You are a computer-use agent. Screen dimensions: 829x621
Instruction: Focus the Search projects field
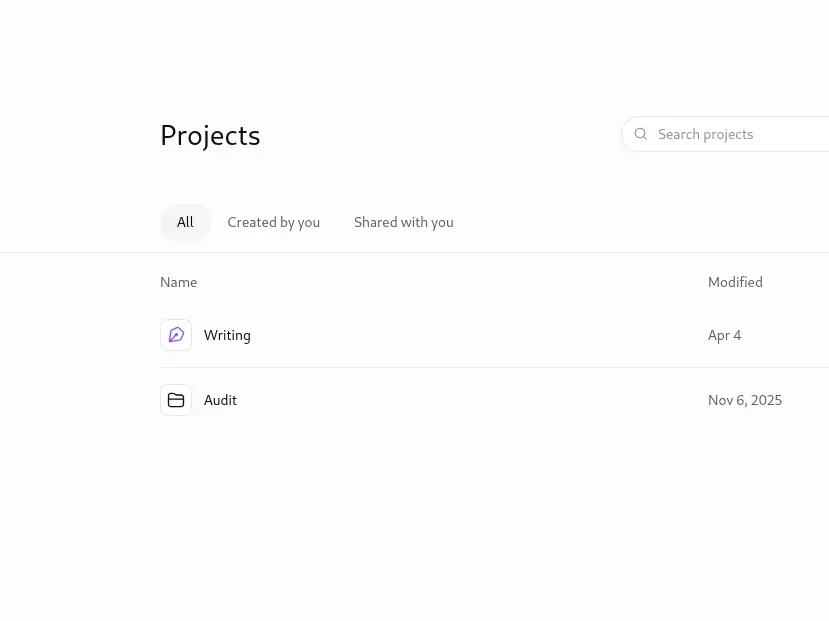point(725,134)
